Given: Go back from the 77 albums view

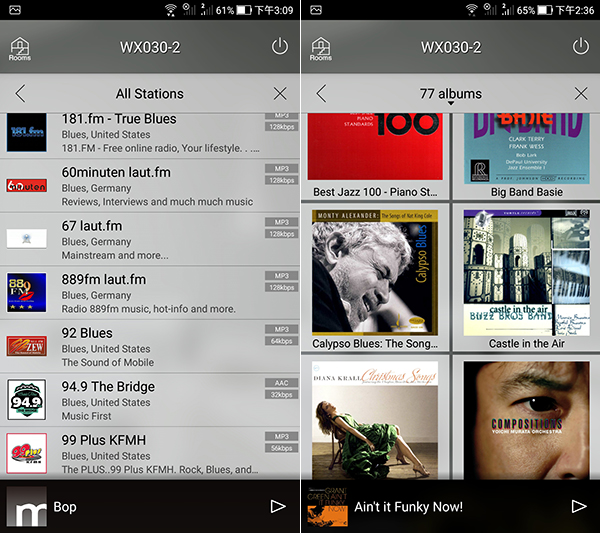Looking at the screenshot, I should coord(321,93).
